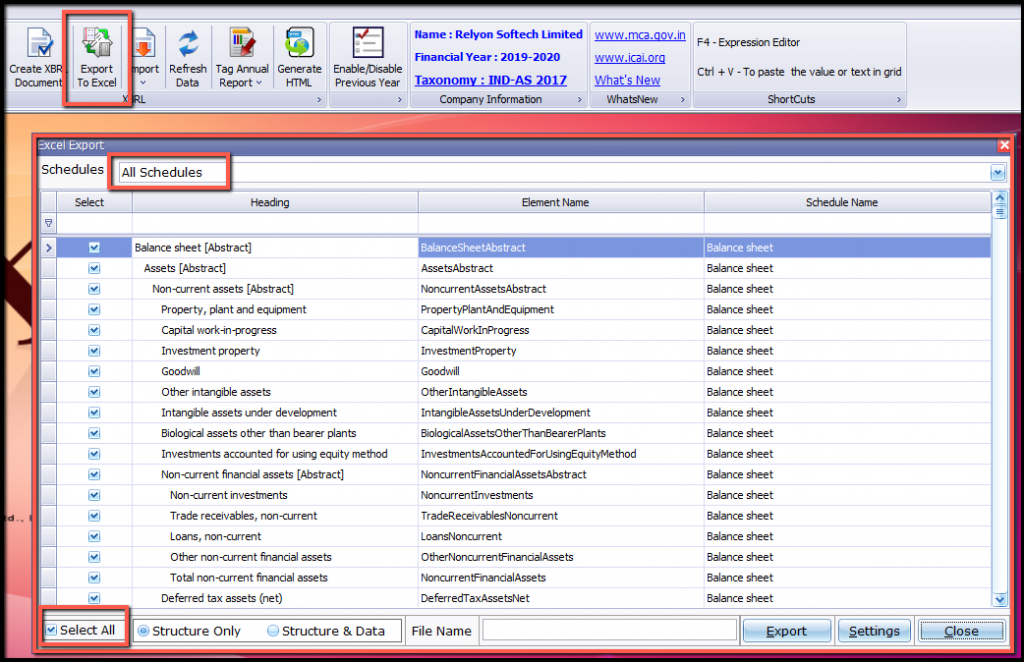Click the filter funnel icon in grid

pos(47,223)
